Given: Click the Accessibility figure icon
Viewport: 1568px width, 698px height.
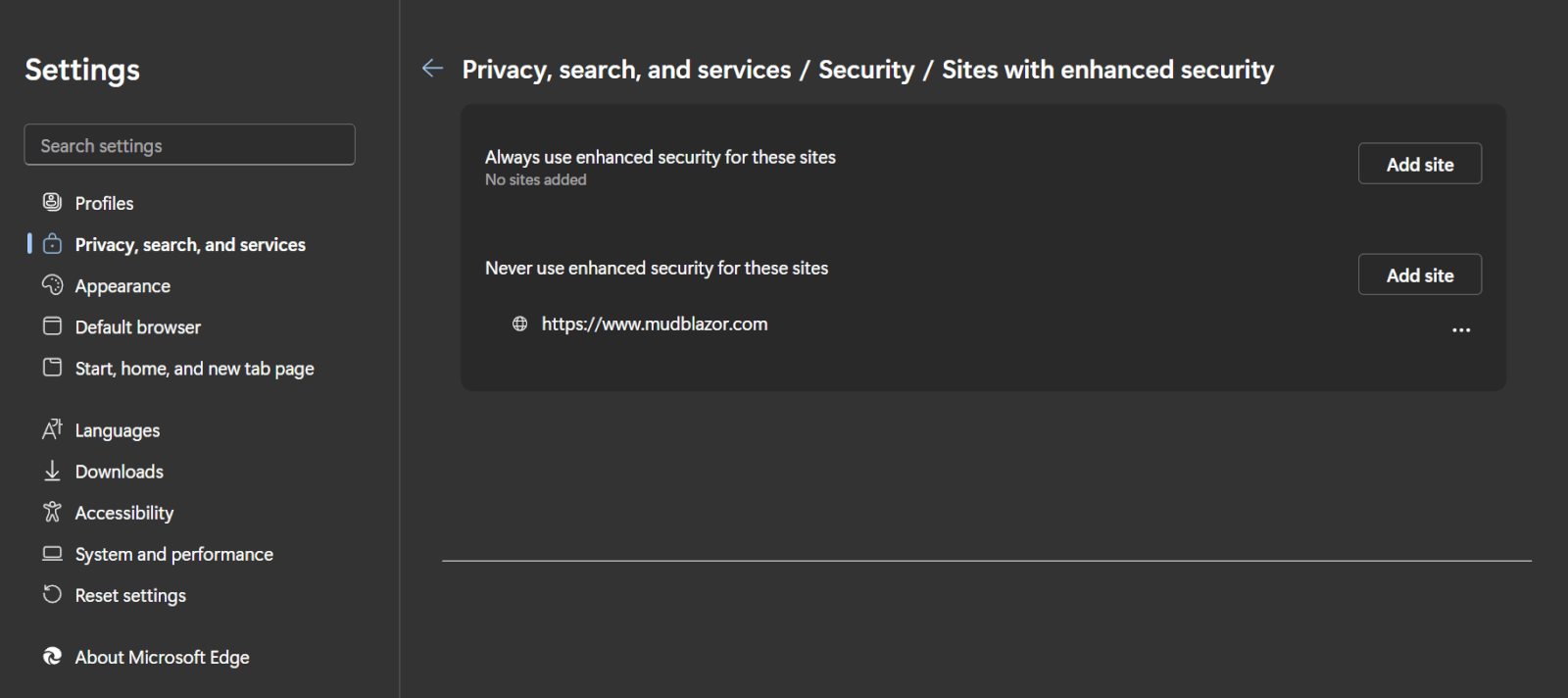Looking at the screenshot, I should click(52, 513).
